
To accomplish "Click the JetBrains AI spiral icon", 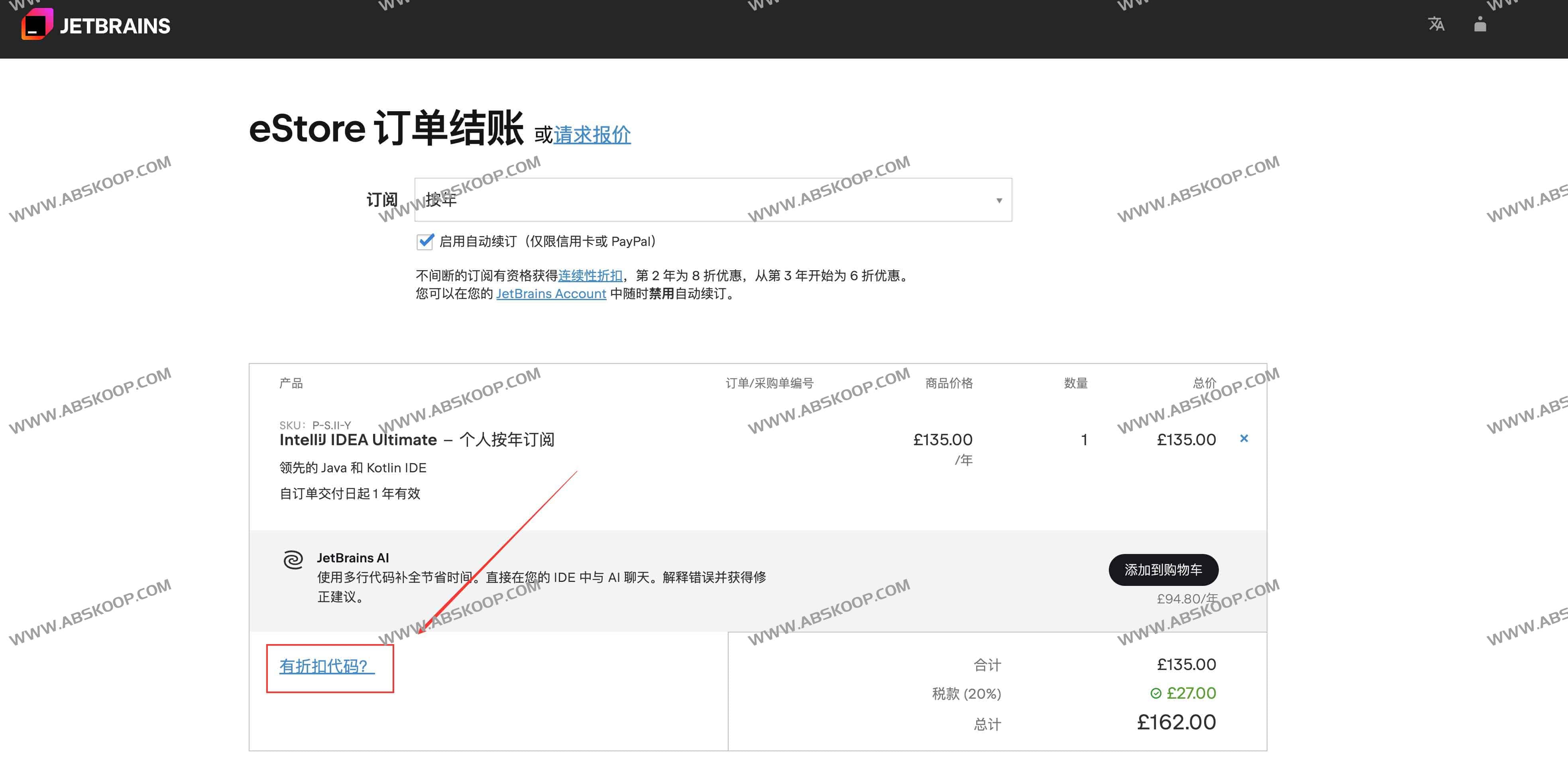I will (293, 560).
